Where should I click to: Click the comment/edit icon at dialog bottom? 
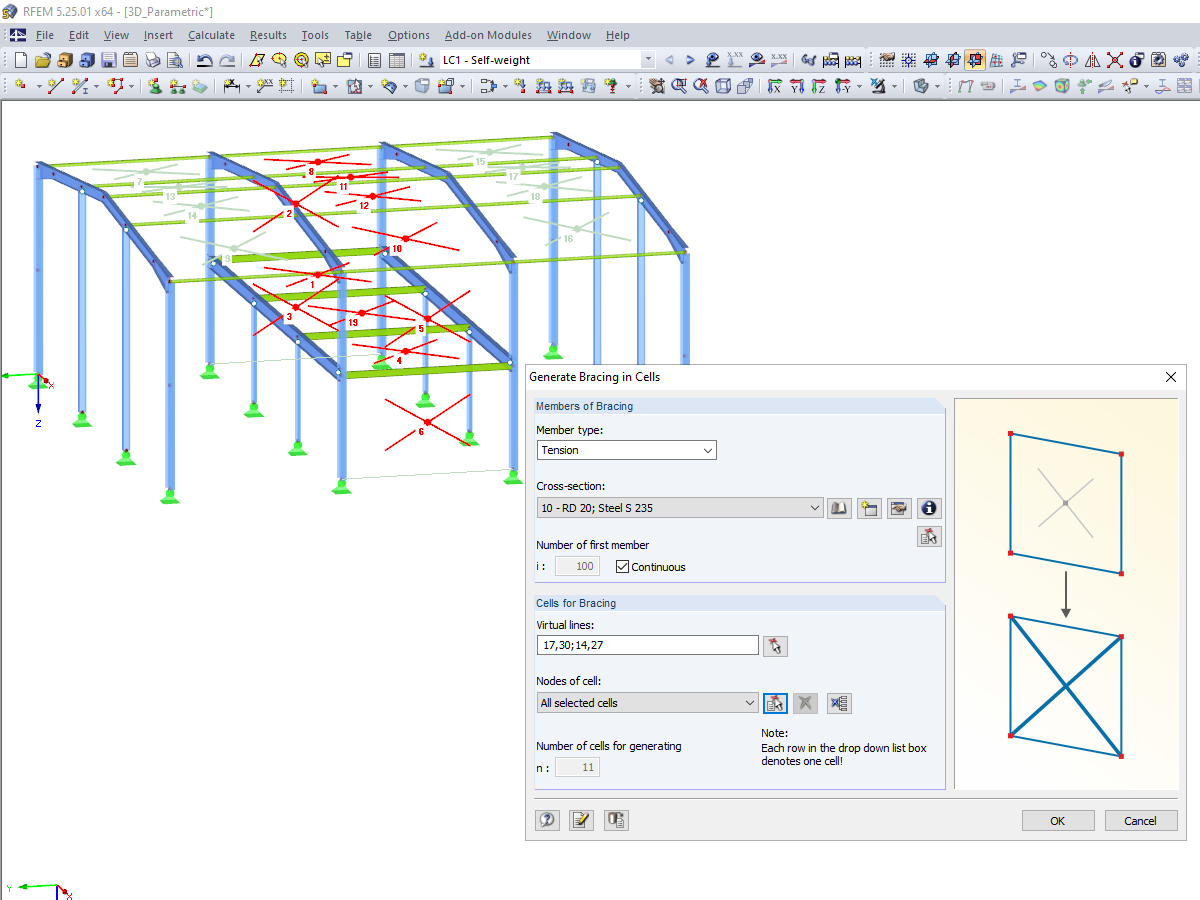pyautogui.click(x=581, y=820)
